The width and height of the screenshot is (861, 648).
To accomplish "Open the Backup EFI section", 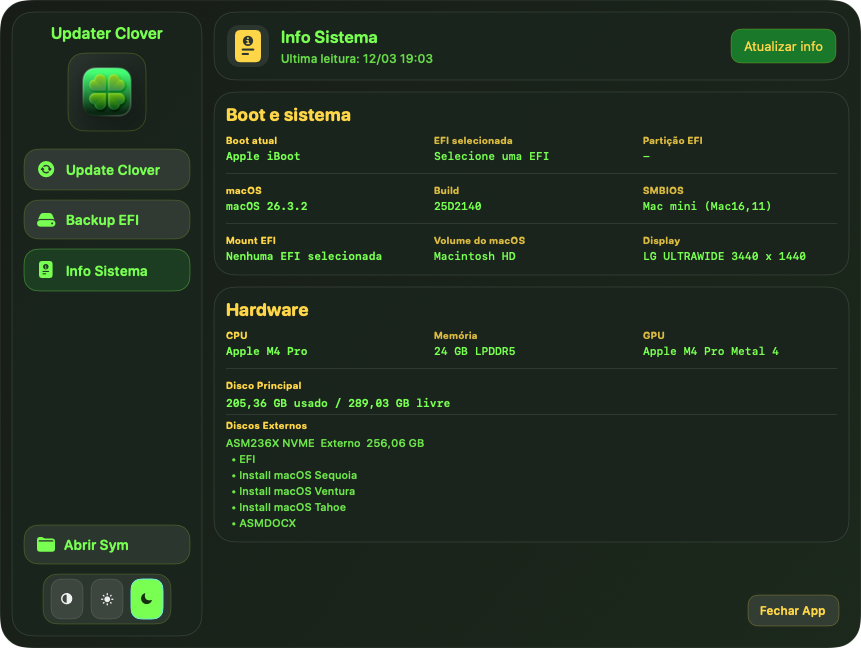I will (107, 220).
